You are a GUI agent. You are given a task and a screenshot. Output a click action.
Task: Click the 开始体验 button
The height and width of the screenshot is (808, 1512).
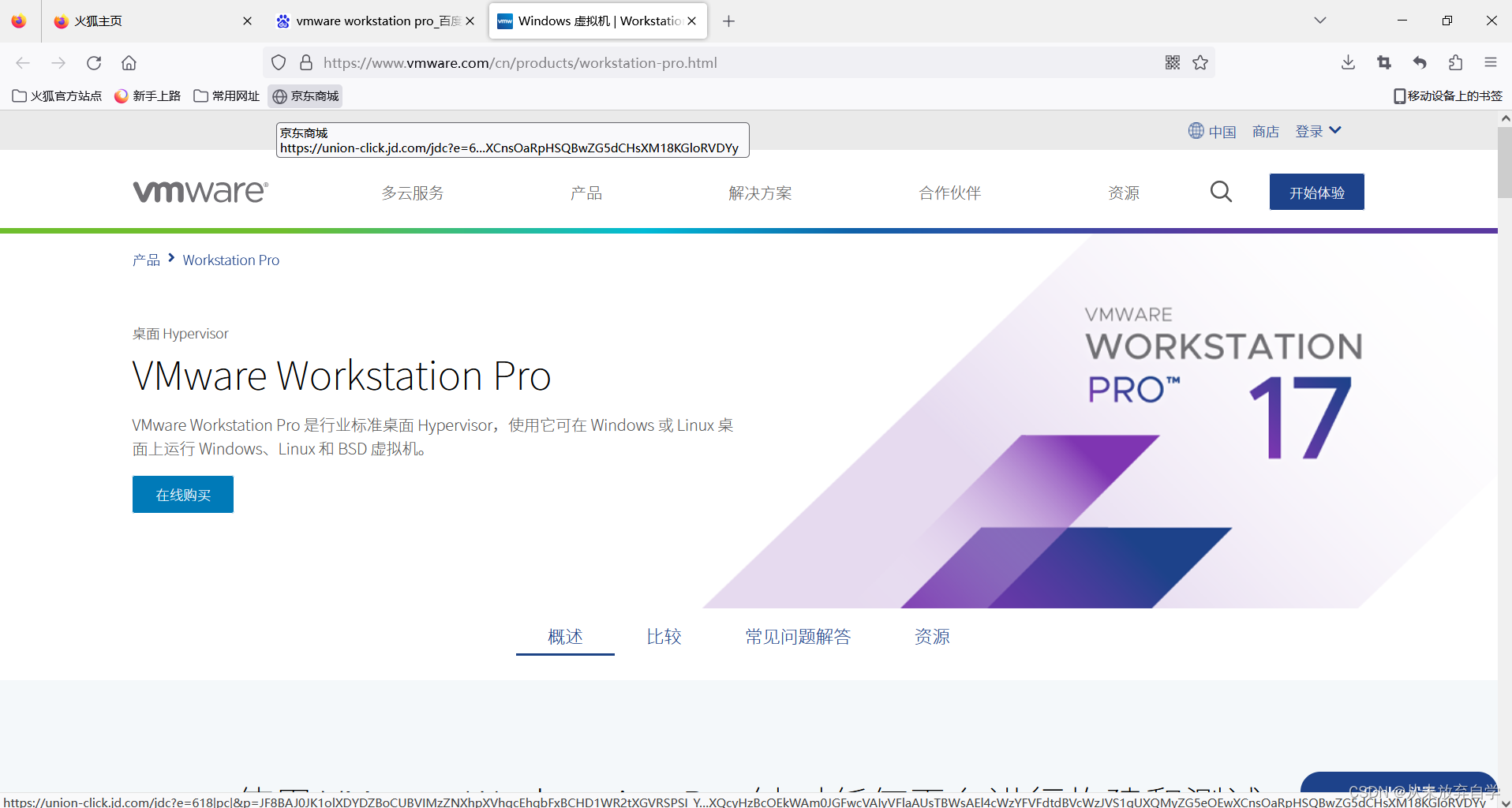[1316, 192]
